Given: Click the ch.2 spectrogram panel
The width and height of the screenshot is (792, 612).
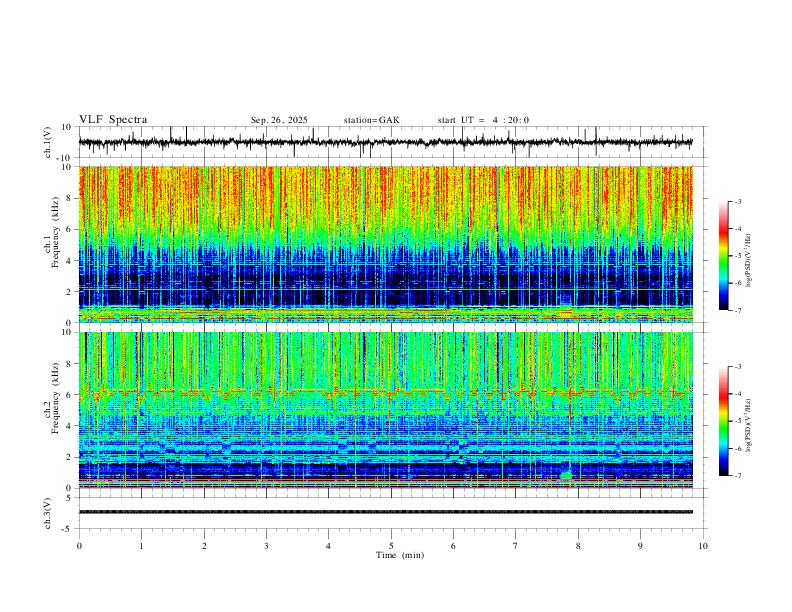Looking at the screenshot, I should coord(385,410).
